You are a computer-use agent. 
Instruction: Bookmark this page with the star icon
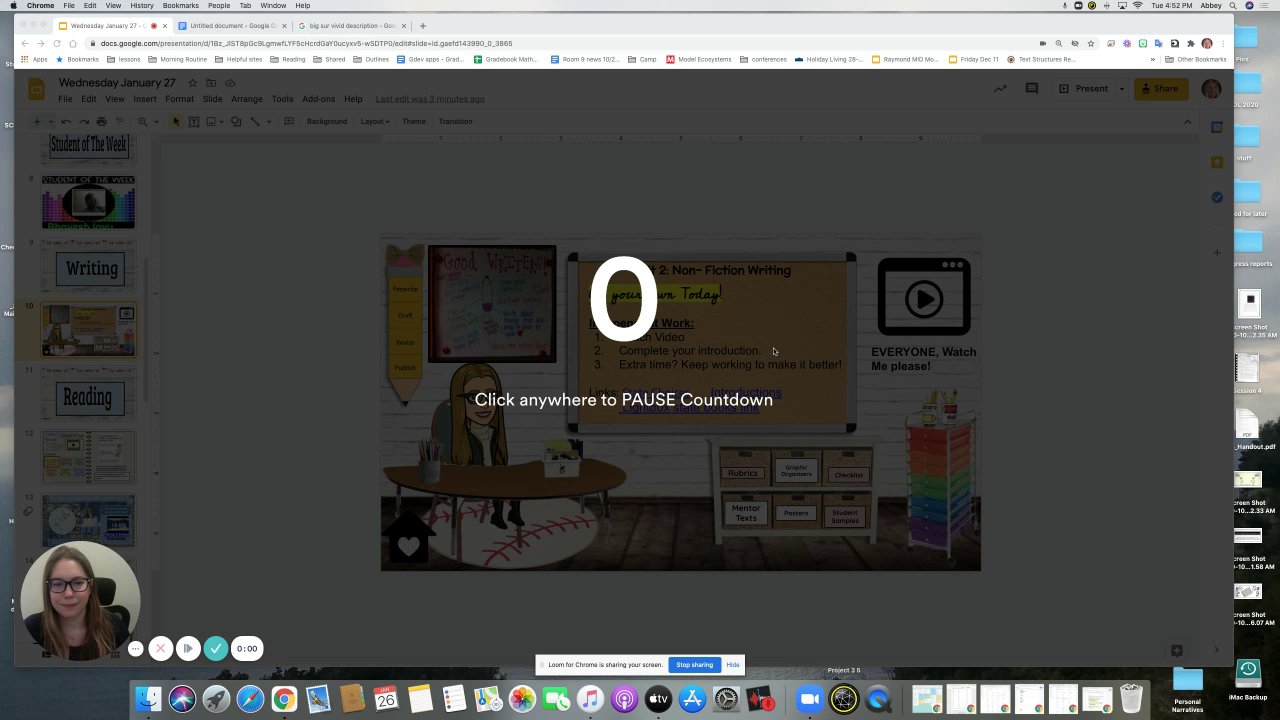point(1091,44)
